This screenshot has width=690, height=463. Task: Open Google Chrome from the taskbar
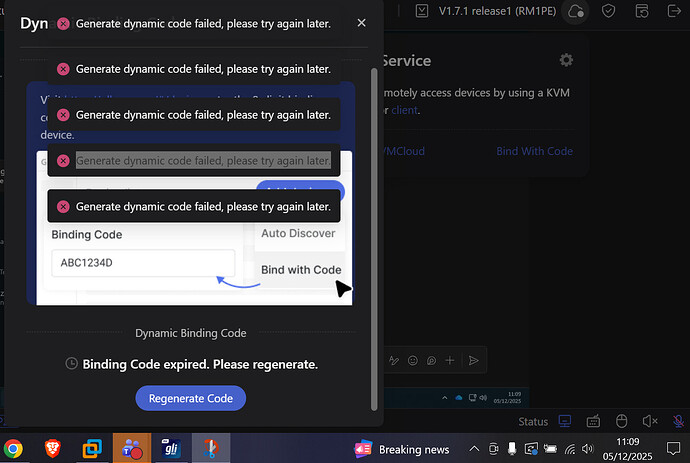pos(13,448)
